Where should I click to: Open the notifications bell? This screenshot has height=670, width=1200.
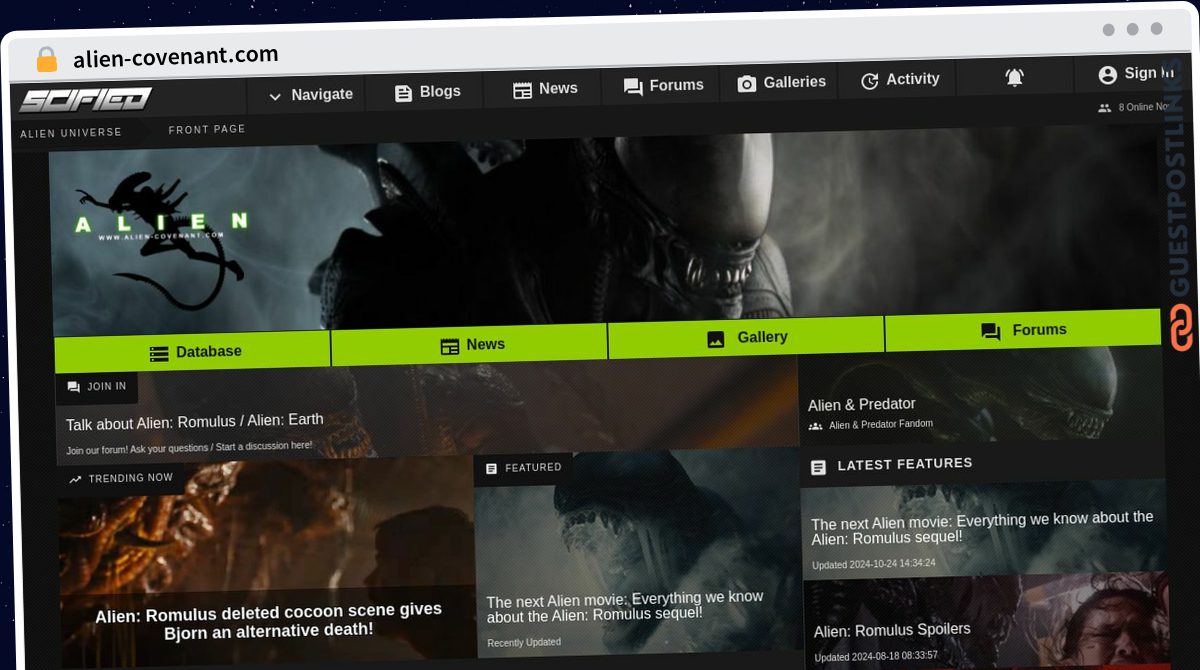click(x=1014, y=77)
